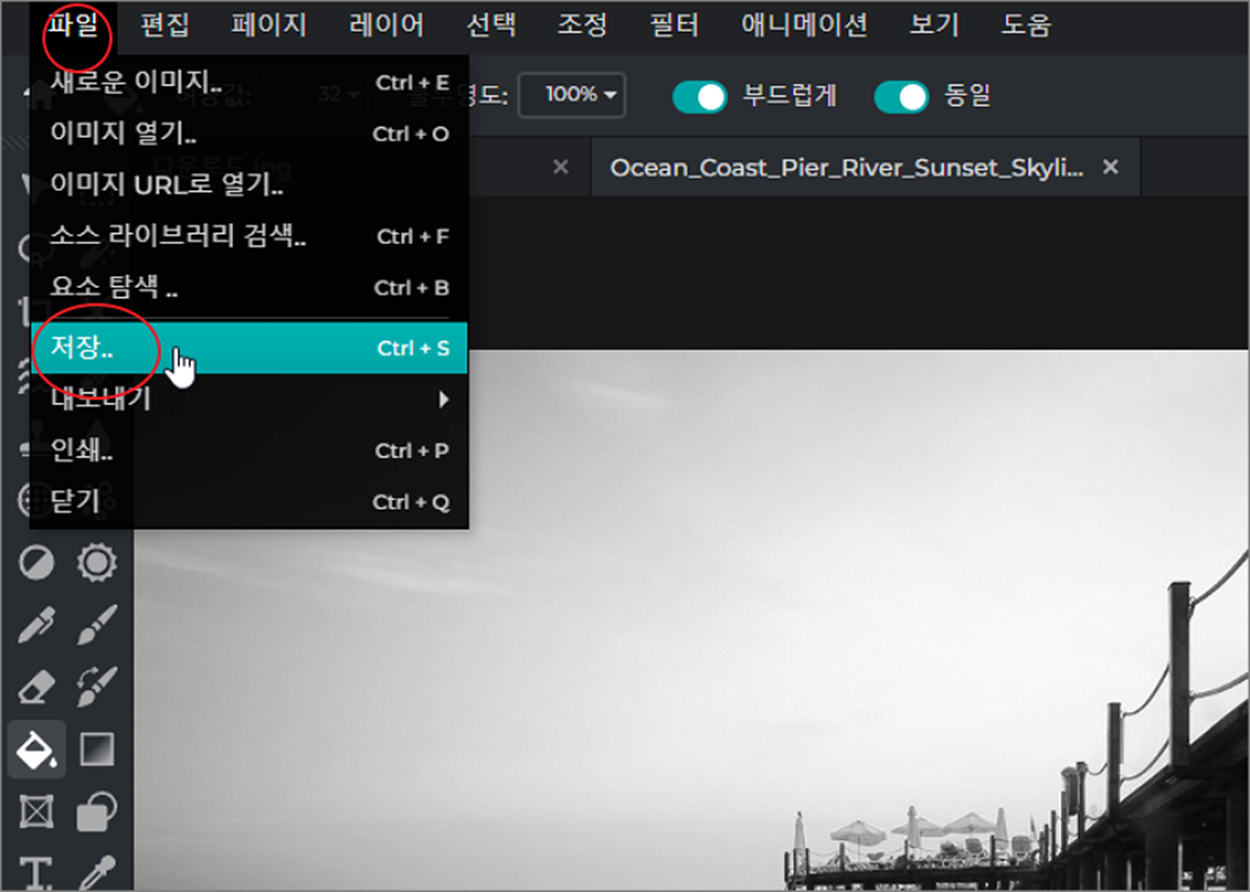The height and width of the screenshot is (892, 1250).
Task: Select the Eraser tool
Action: coord(37,687)
